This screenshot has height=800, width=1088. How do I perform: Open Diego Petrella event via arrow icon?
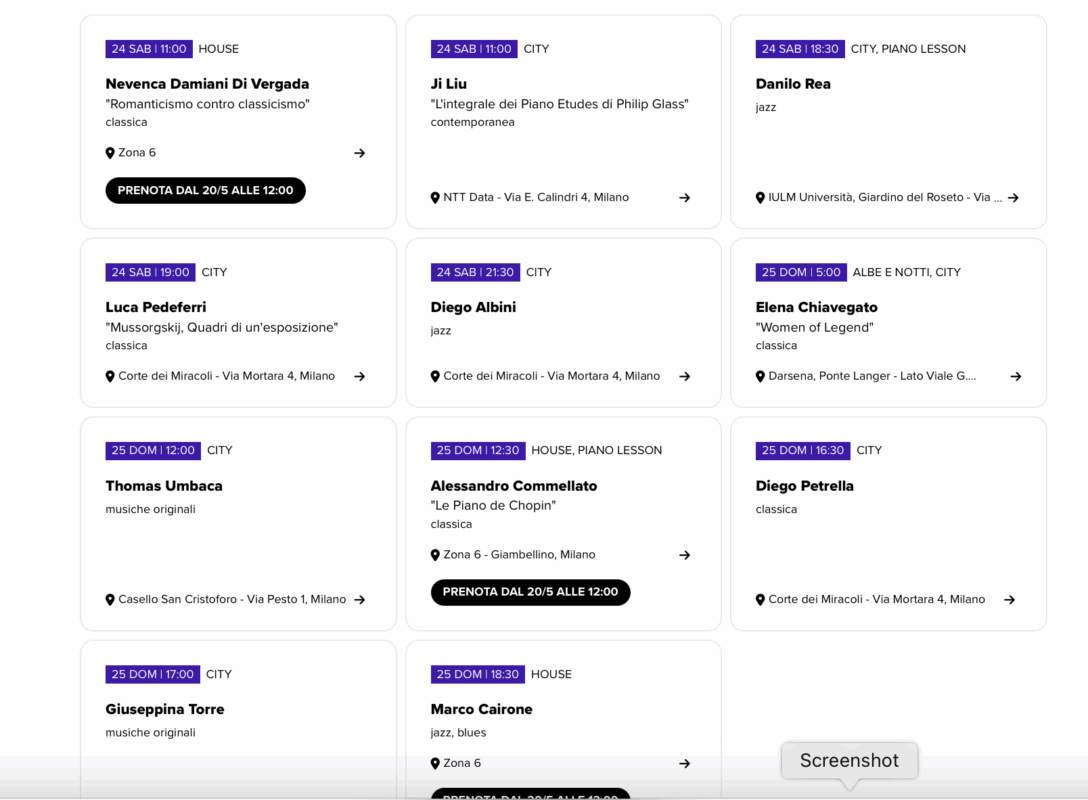1009,600
